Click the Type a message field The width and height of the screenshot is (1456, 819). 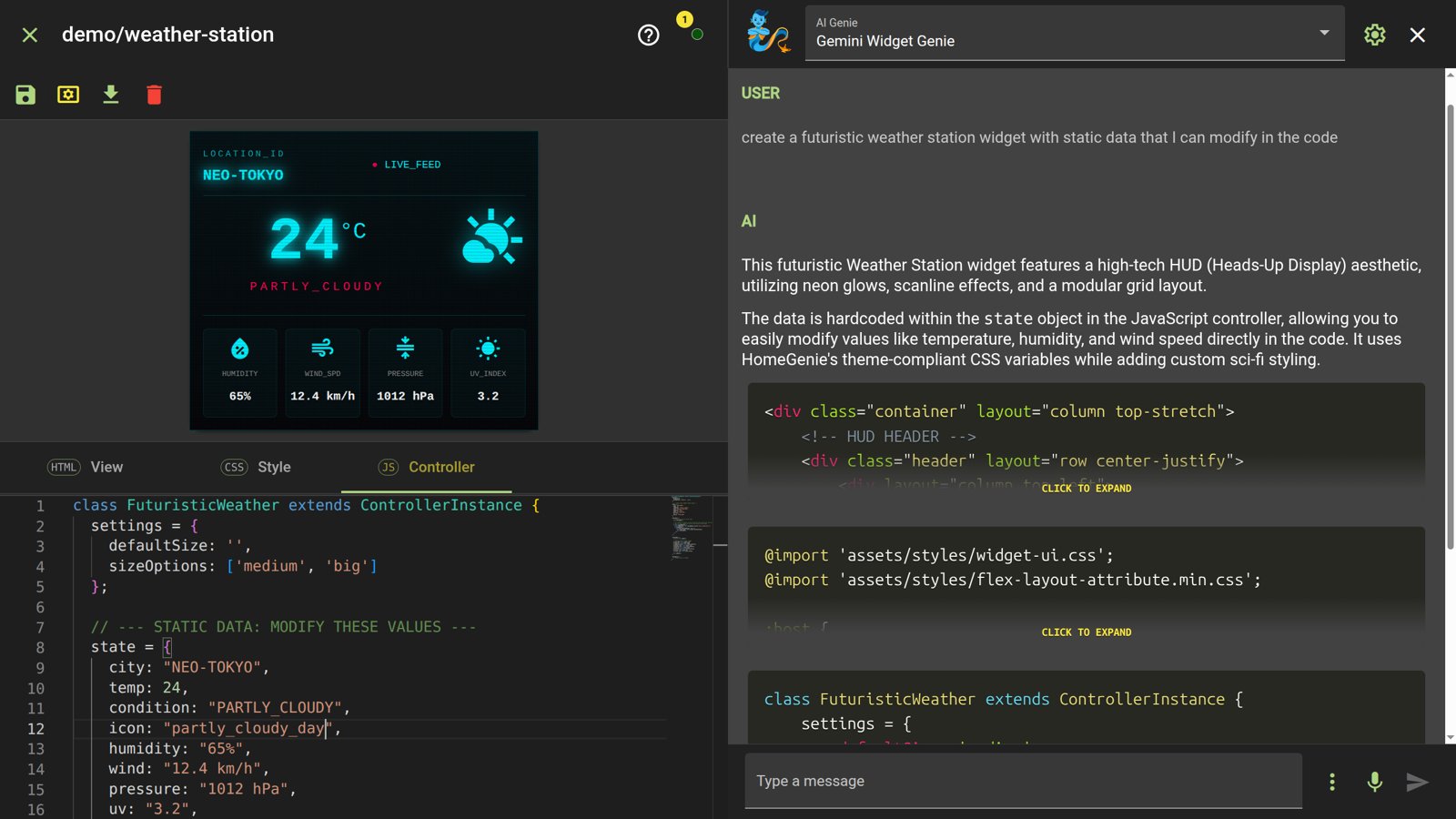pyautogui.click(x=1023, y=781)
